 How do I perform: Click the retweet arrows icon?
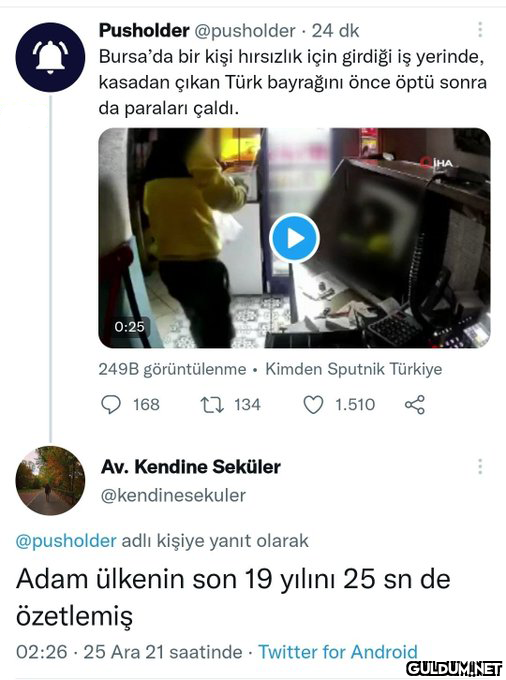tap(212, 405)
